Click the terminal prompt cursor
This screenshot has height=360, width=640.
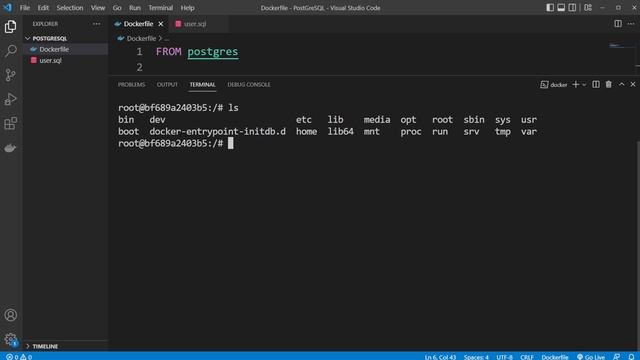[231, 143]
